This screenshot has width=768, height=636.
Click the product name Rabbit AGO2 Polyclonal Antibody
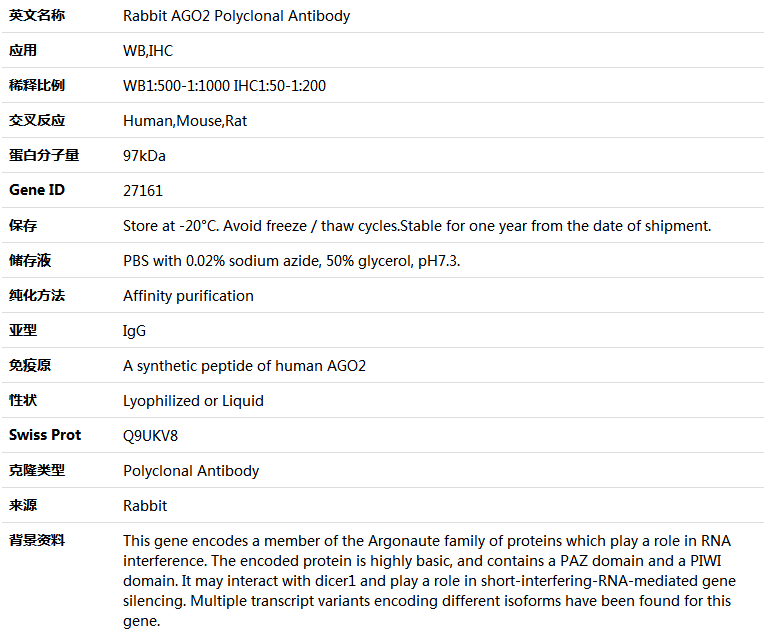pos(236,16)
